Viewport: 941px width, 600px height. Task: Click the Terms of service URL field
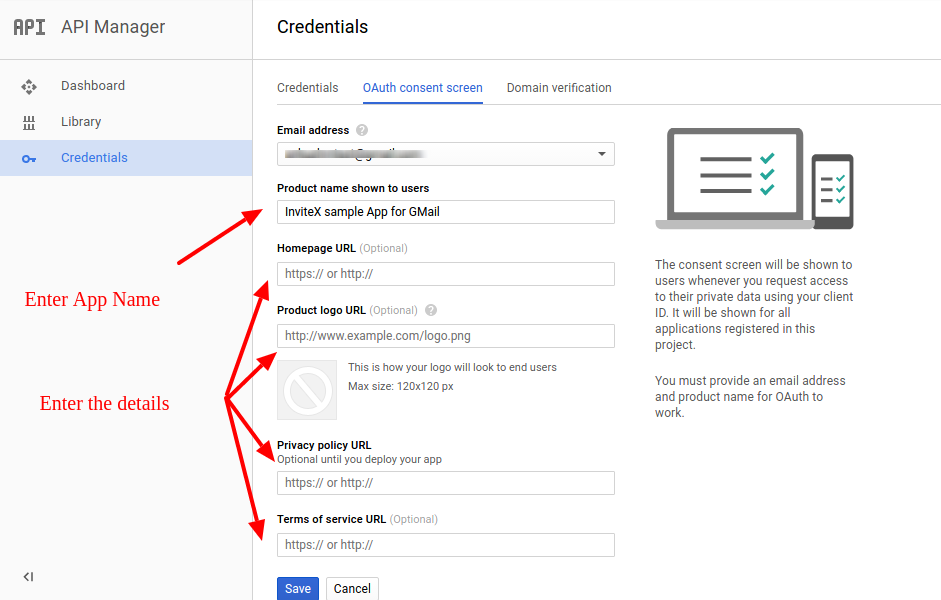(x=446, y=545)
